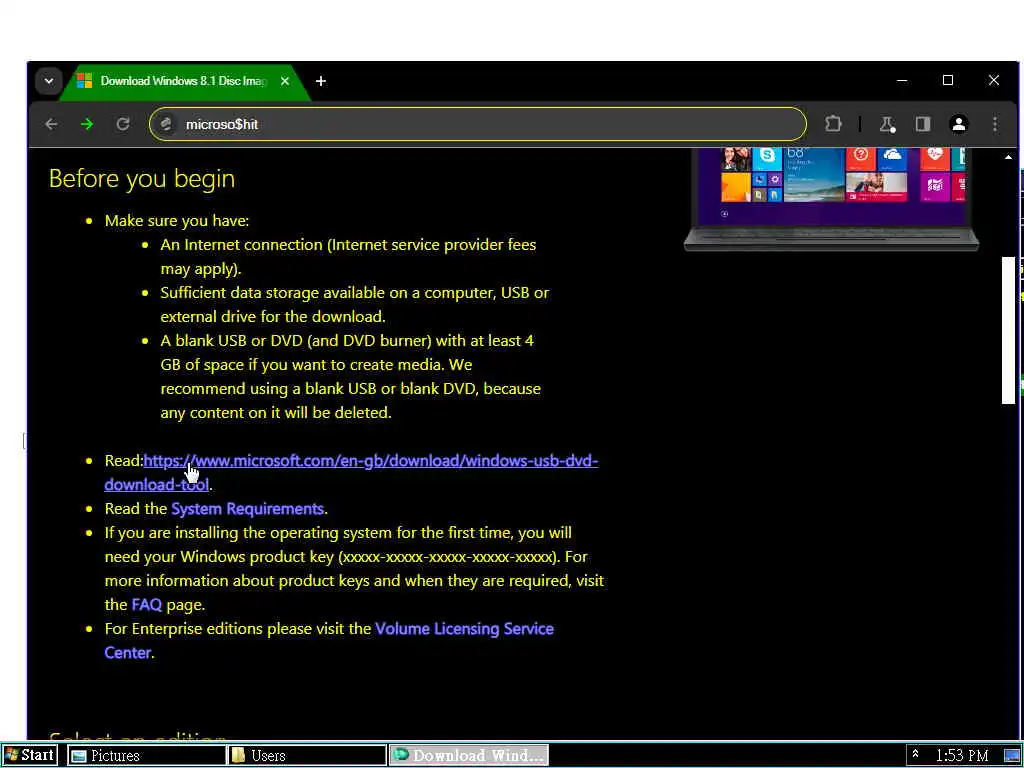1024x768 pixels.
Task: Open the Extensions puzzle icon
Action: (833, 124)
